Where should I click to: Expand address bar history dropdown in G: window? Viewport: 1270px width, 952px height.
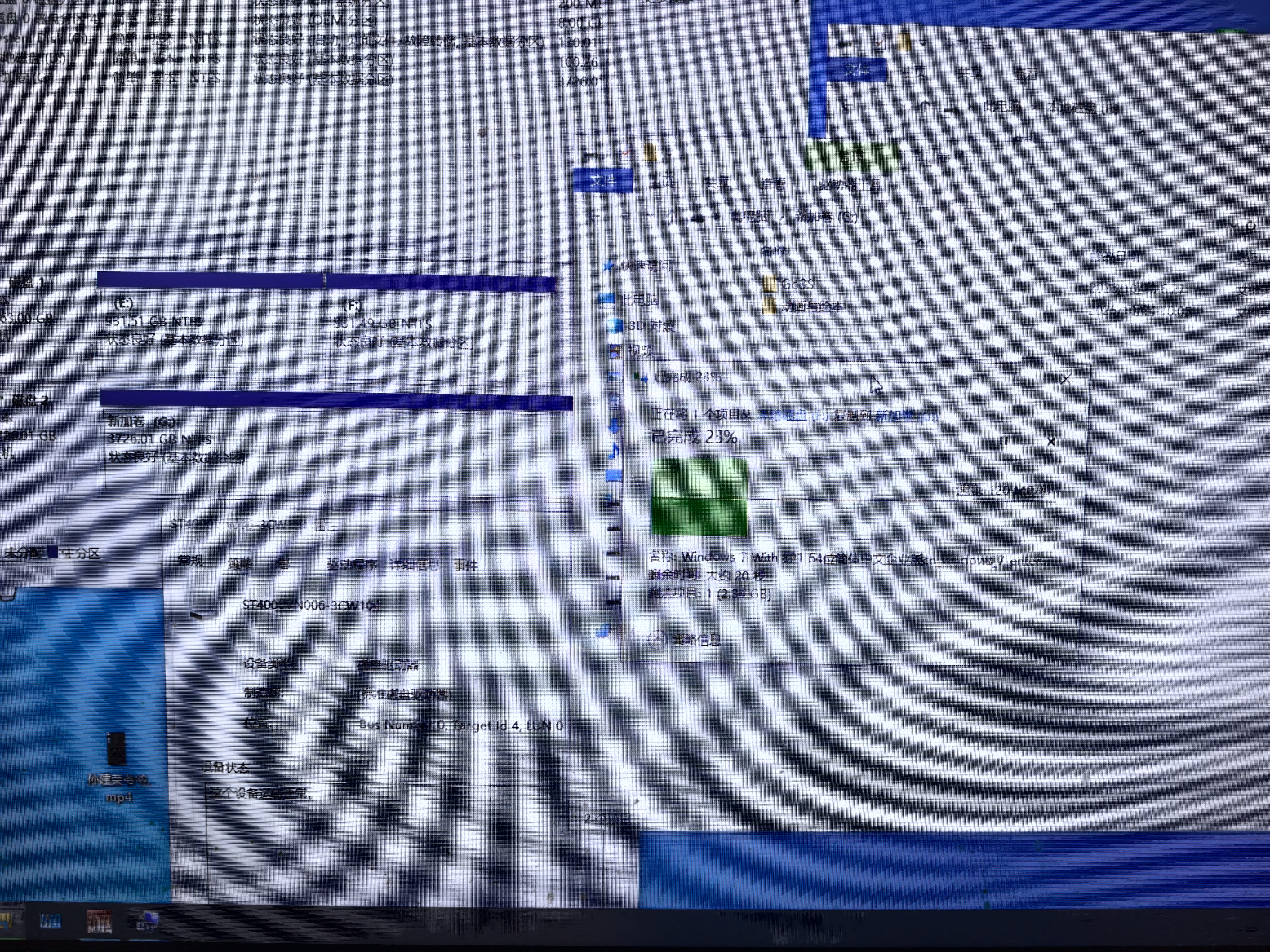click(1233, 226)
